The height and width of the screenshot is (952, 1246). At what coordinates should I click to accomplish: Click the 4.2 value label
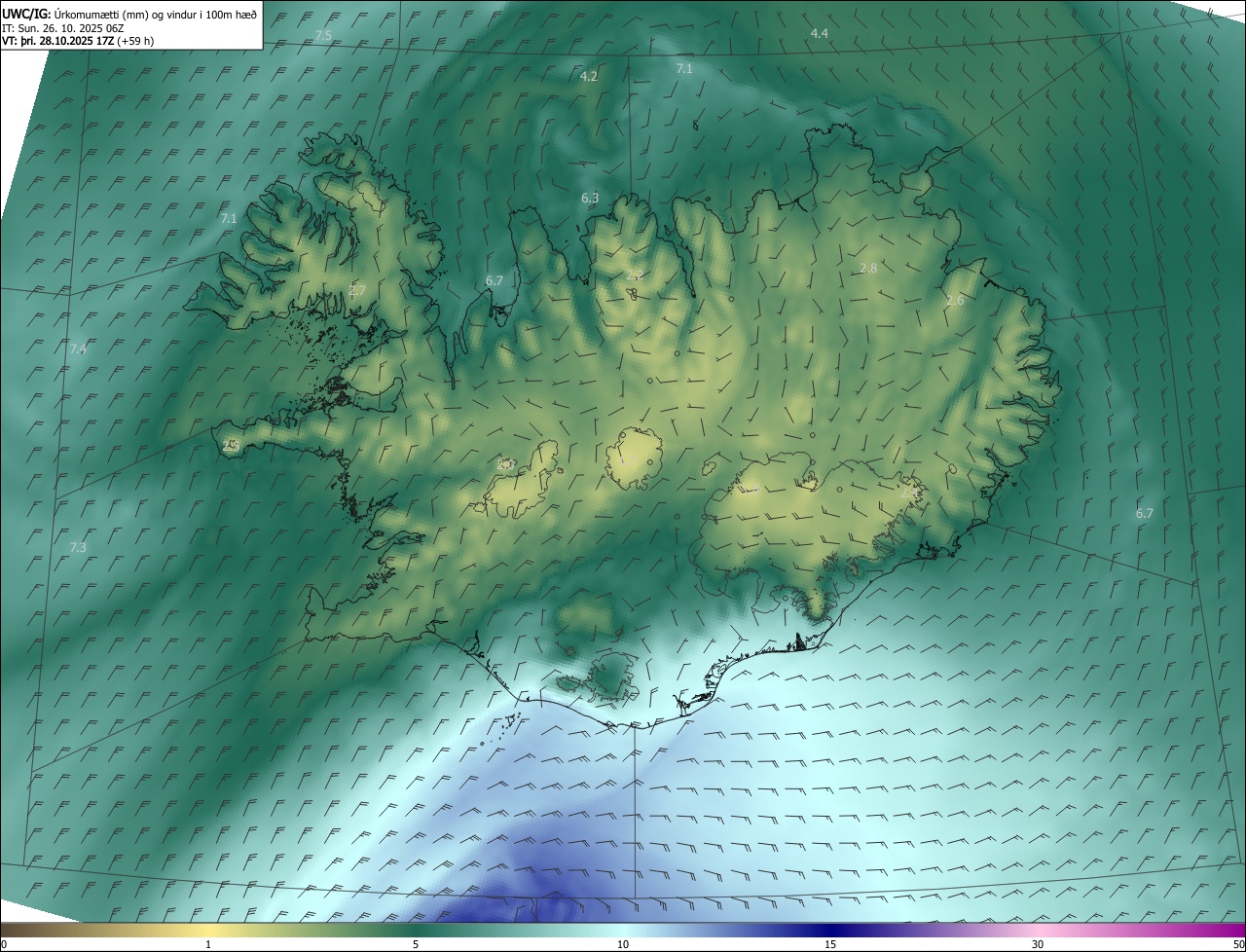point(589,76)
